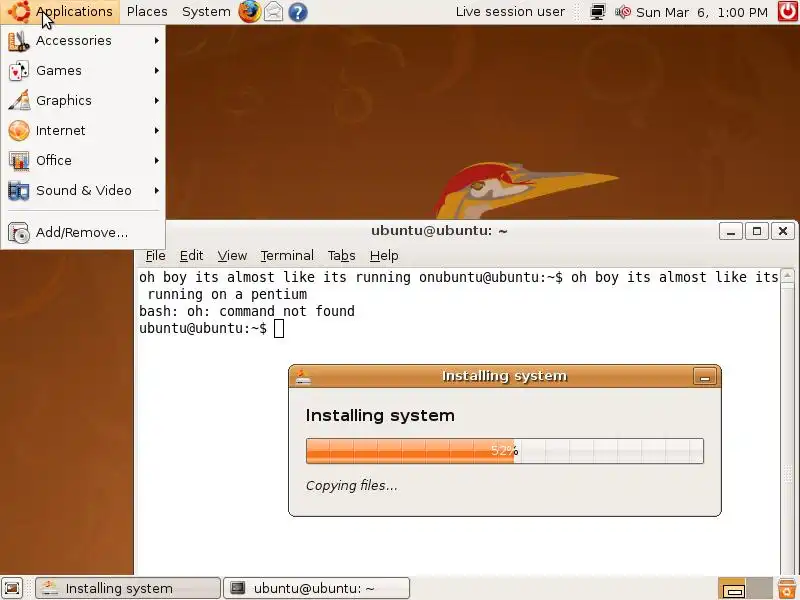Click the clock showing Sun Mar 6
The image size is (800, 600).
[702, 12]
